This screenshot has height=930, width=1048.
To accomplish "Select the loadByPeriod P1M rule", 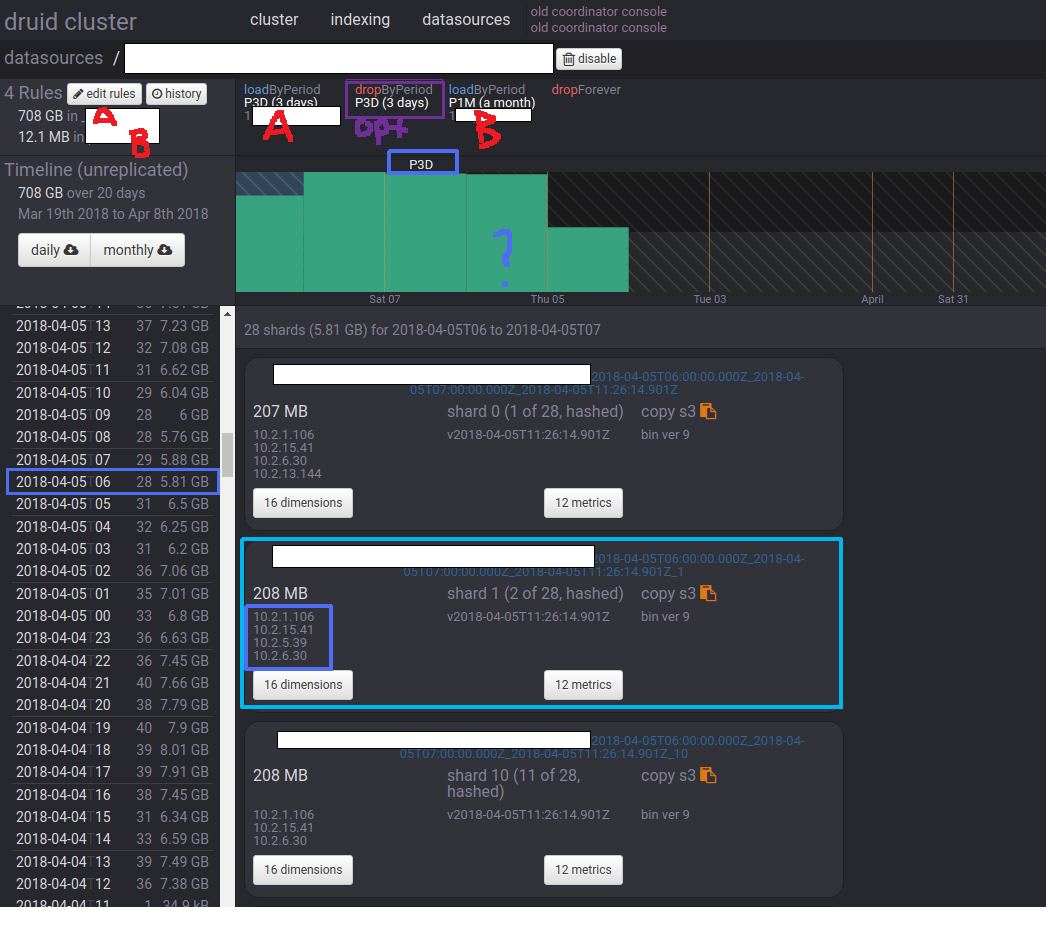I will (x=492, y=96).
